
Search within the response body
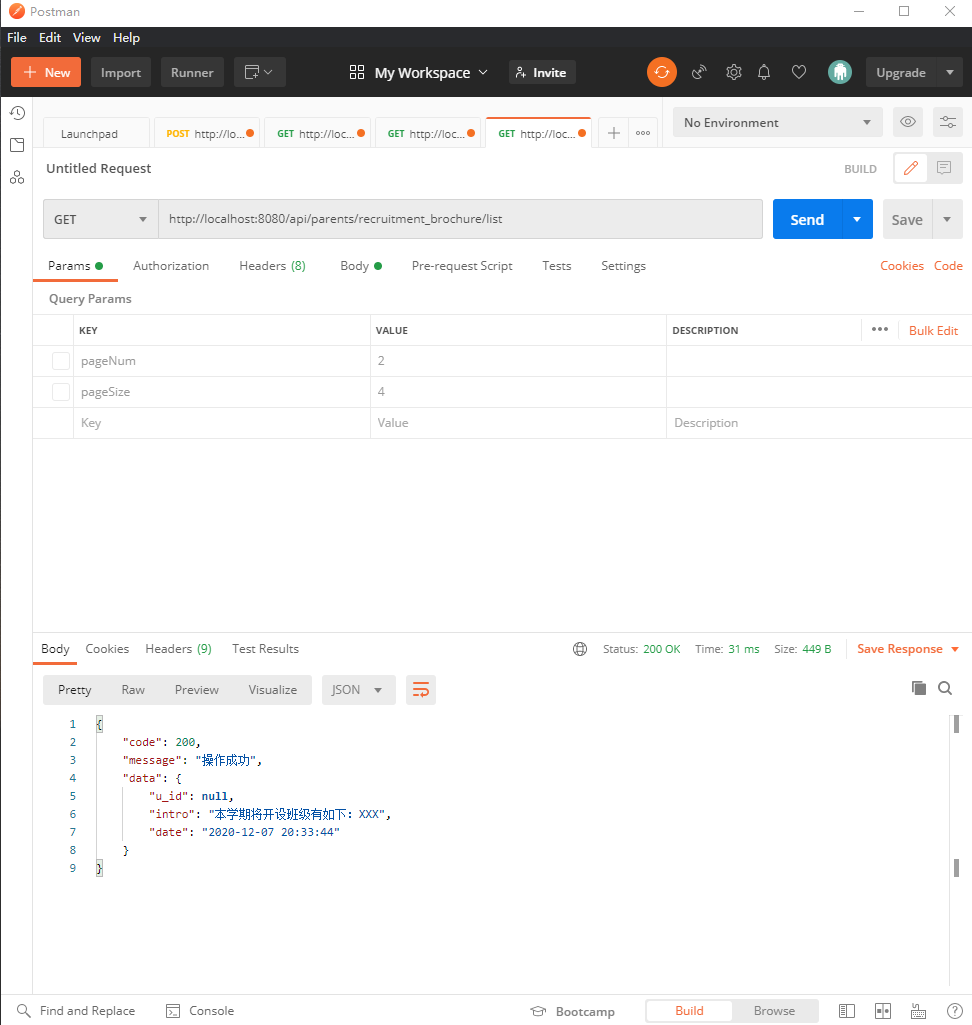[945, 688]
